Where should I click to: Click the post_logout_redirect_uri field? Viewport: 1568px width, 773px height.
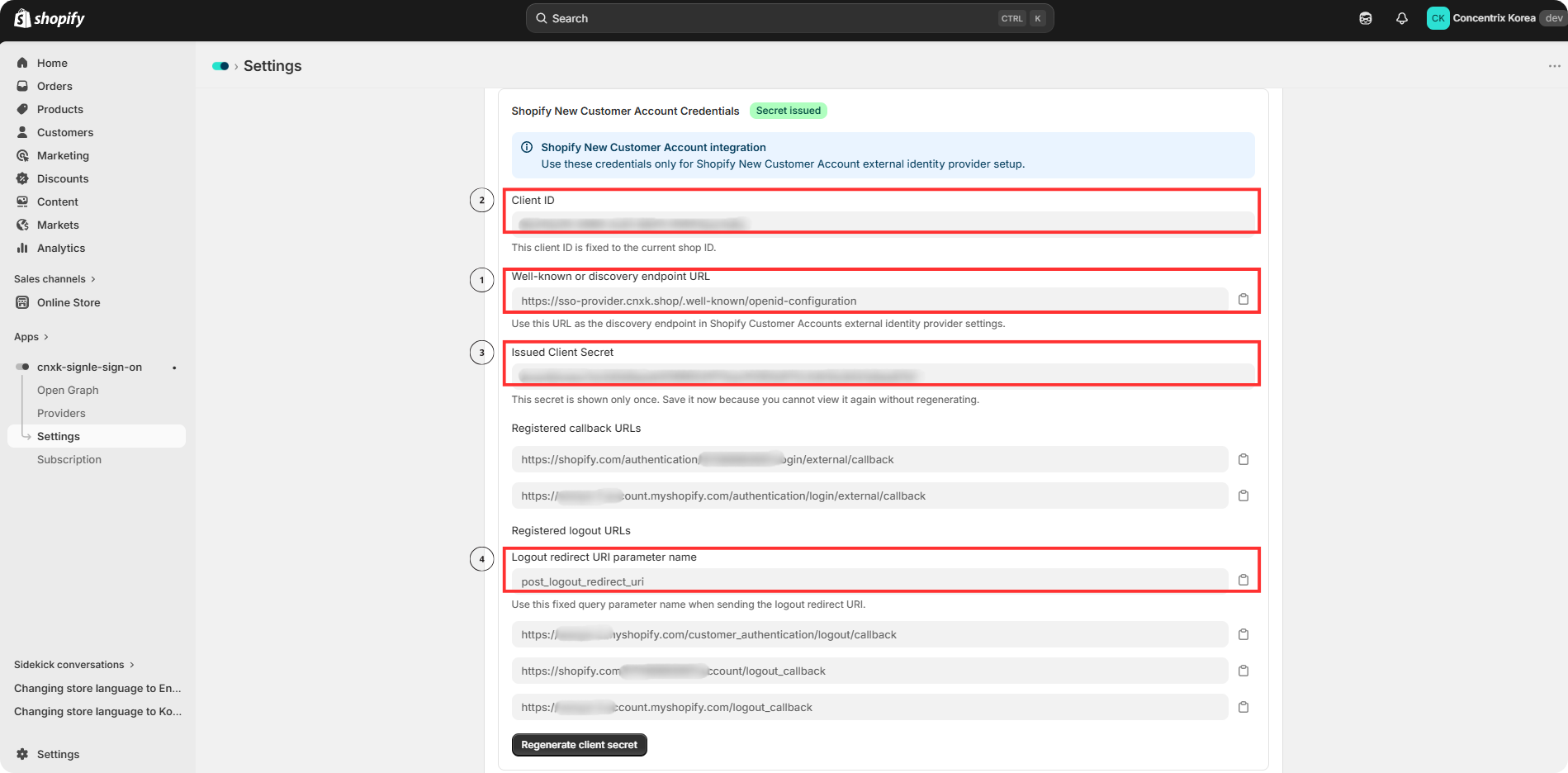[869, 581]
